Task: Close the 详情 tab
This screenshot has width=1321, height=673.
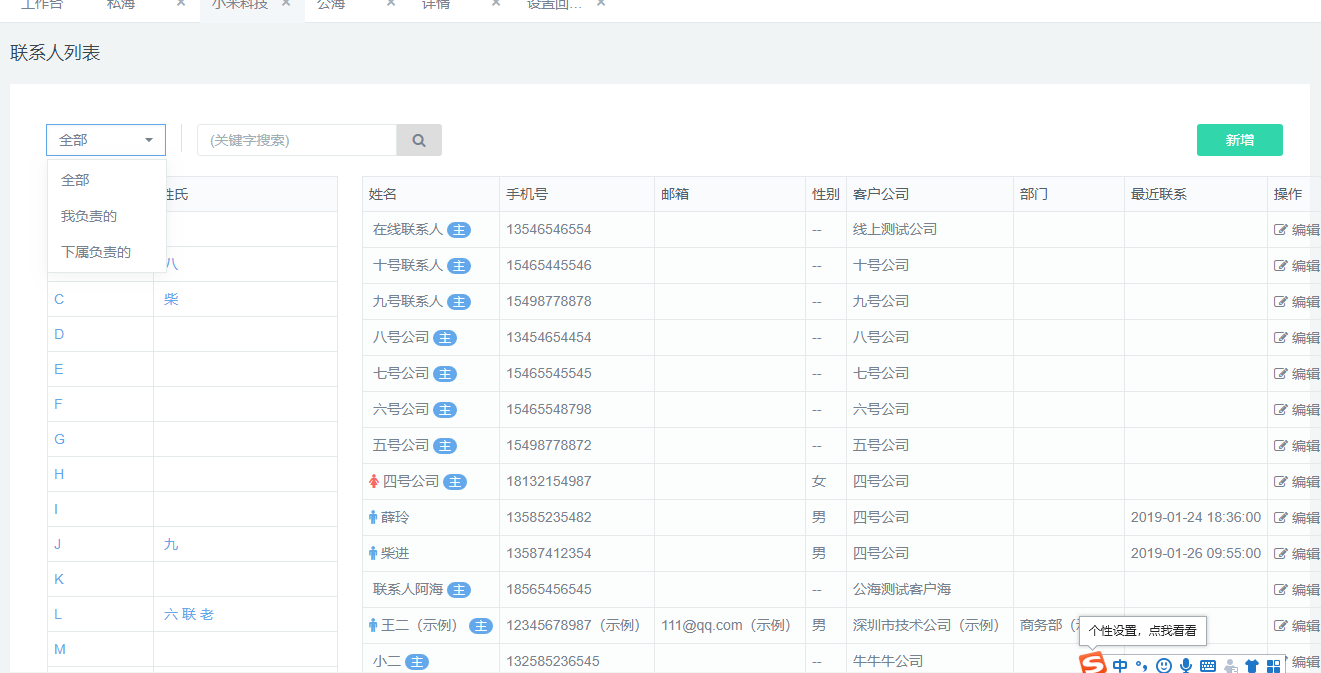Action: tap(496, 3)
